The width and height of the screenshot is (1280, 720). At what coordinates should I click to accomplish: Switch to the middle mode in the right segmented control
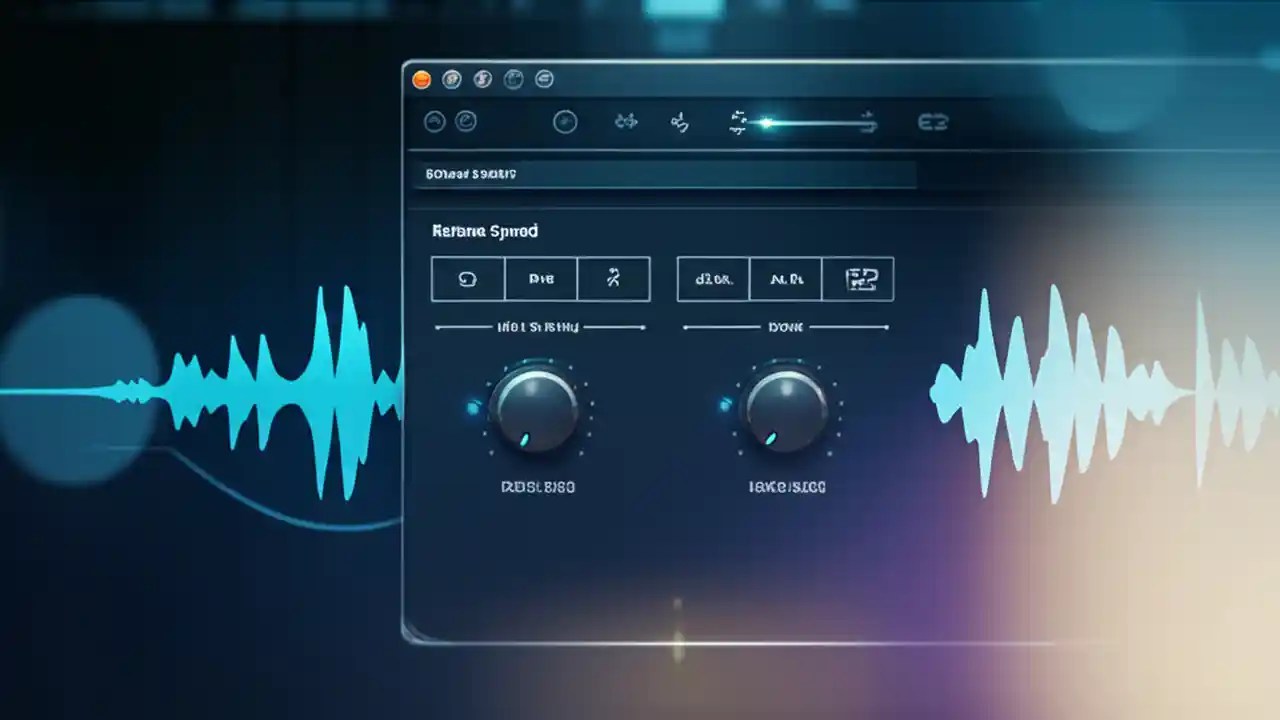(786, 279)
